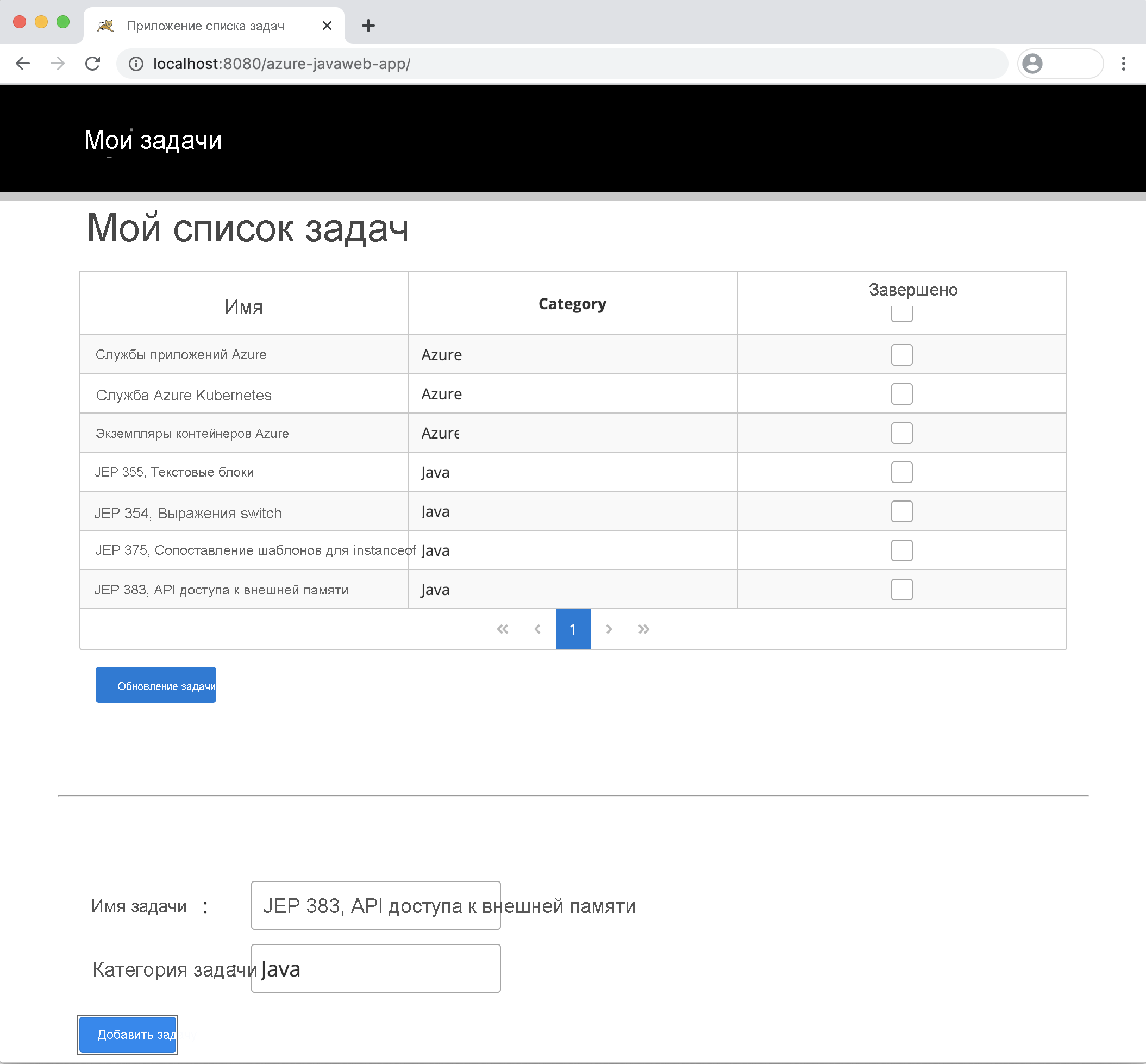Screen dimensions: 1146x1064
Task: Click the Java category of JEP 354 row
Action: 435,512
